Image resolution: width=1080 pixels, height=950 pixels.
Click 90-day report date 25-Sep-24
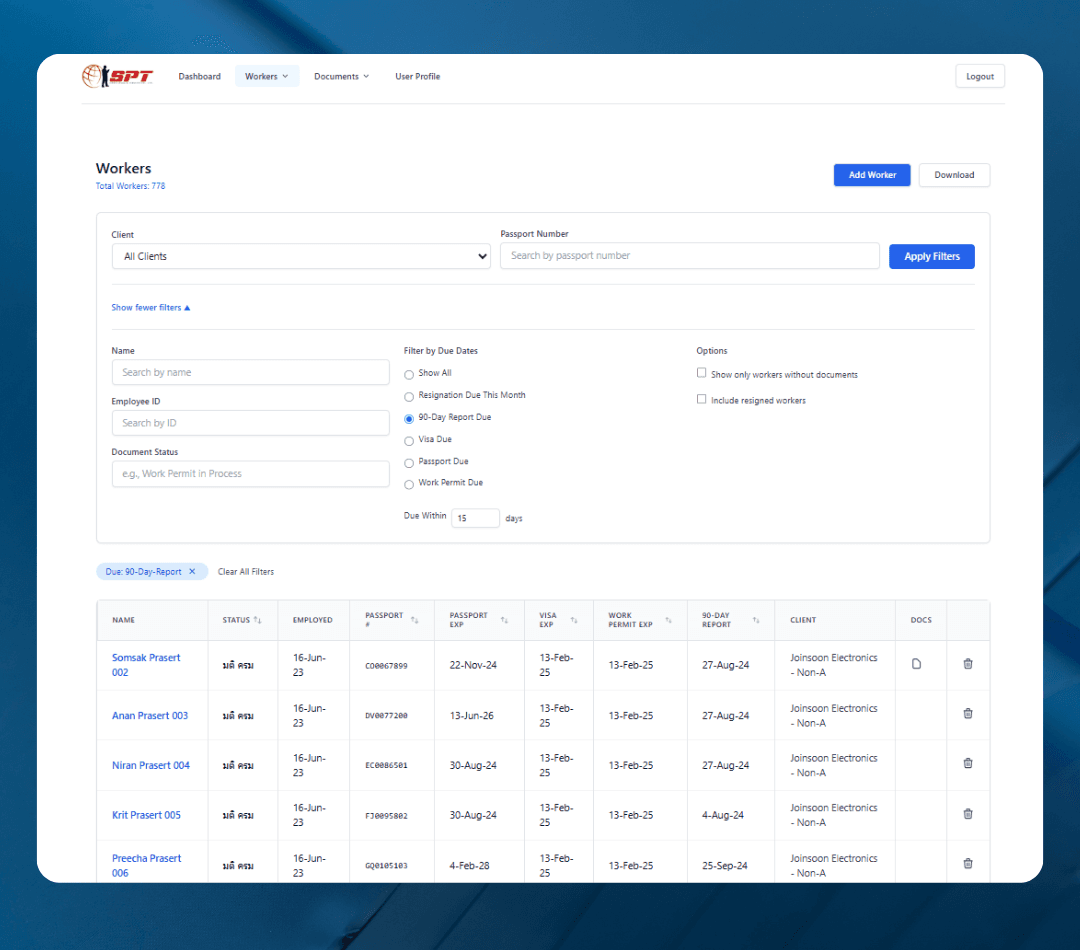[725, 866]
